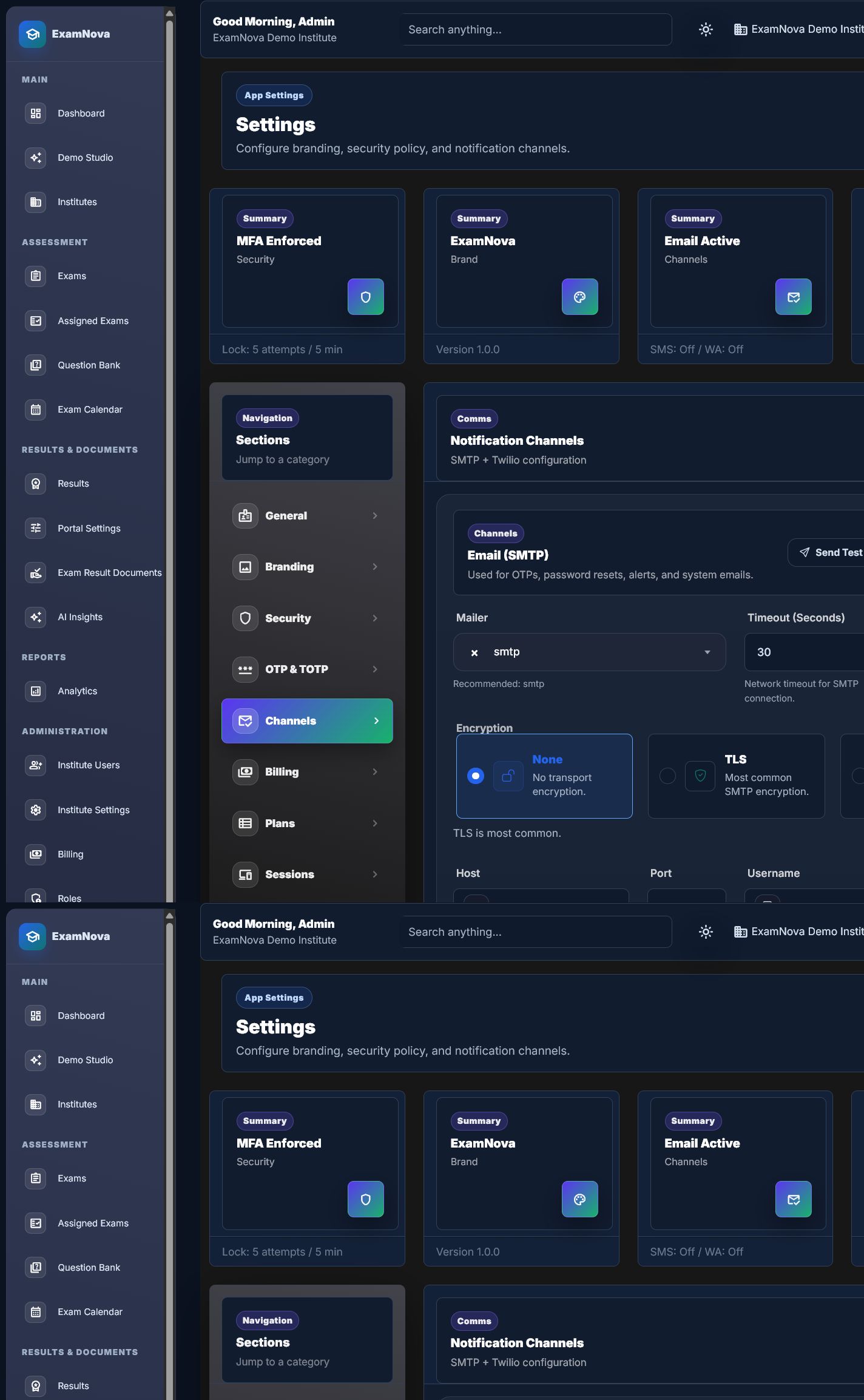Click the chevron on the Plans row

pyautogui.click(x=375, y=823)
